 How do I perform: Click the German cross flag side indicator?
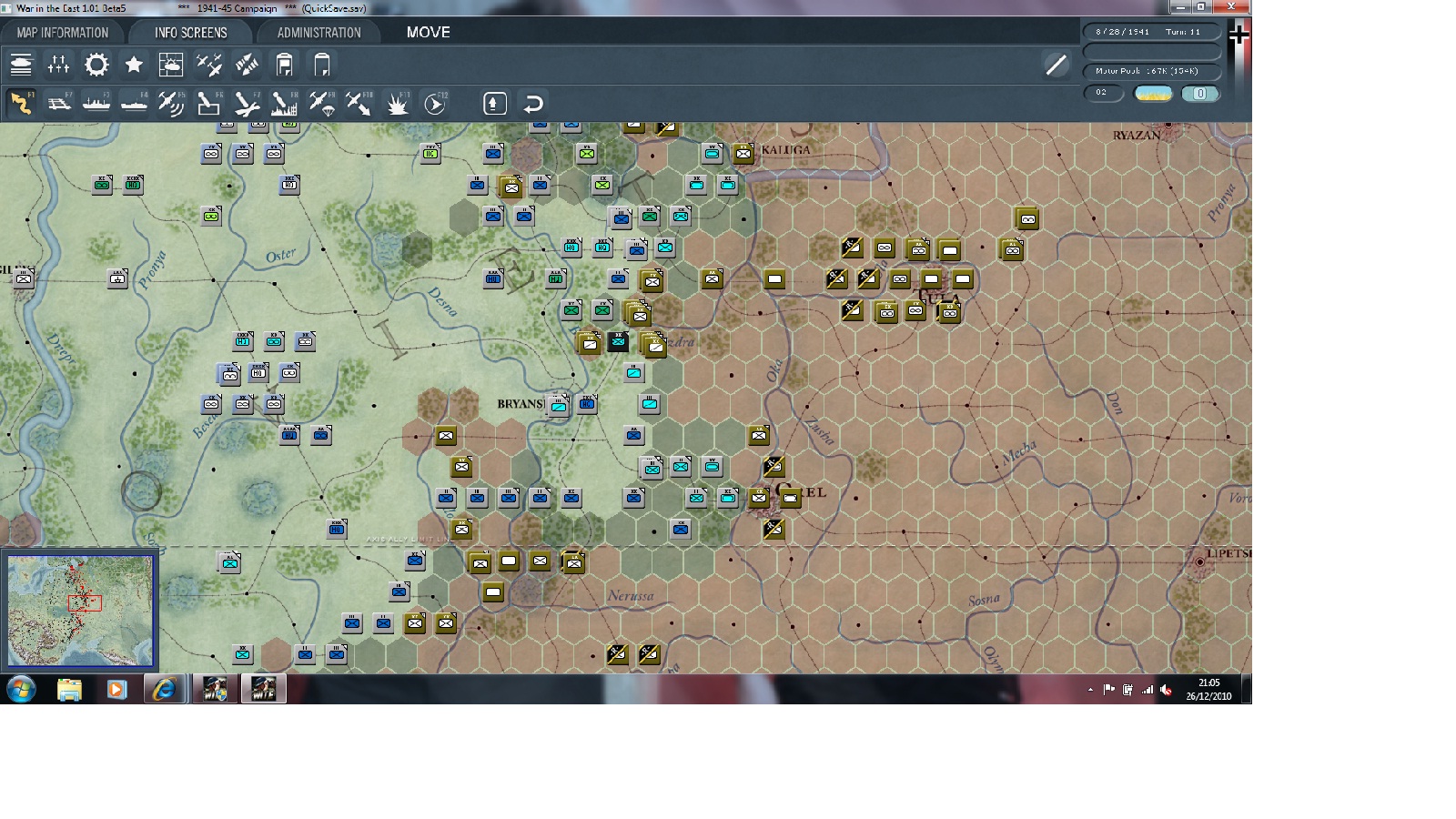(1239, 36)
